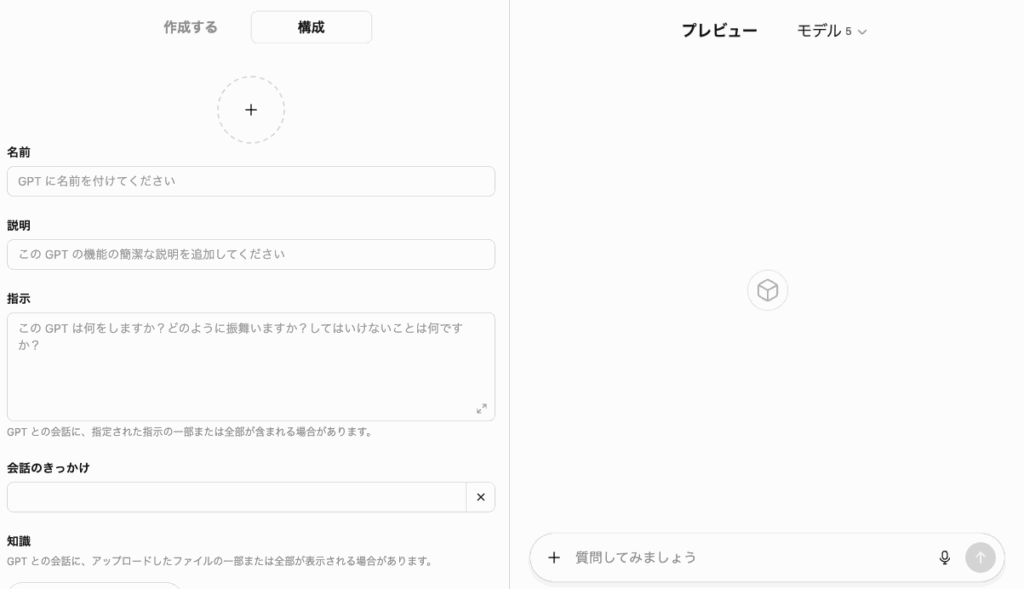Viewport: 1024px width, 589px height.
Task: Switch to the 作成する tab
Action: (190, 28)
